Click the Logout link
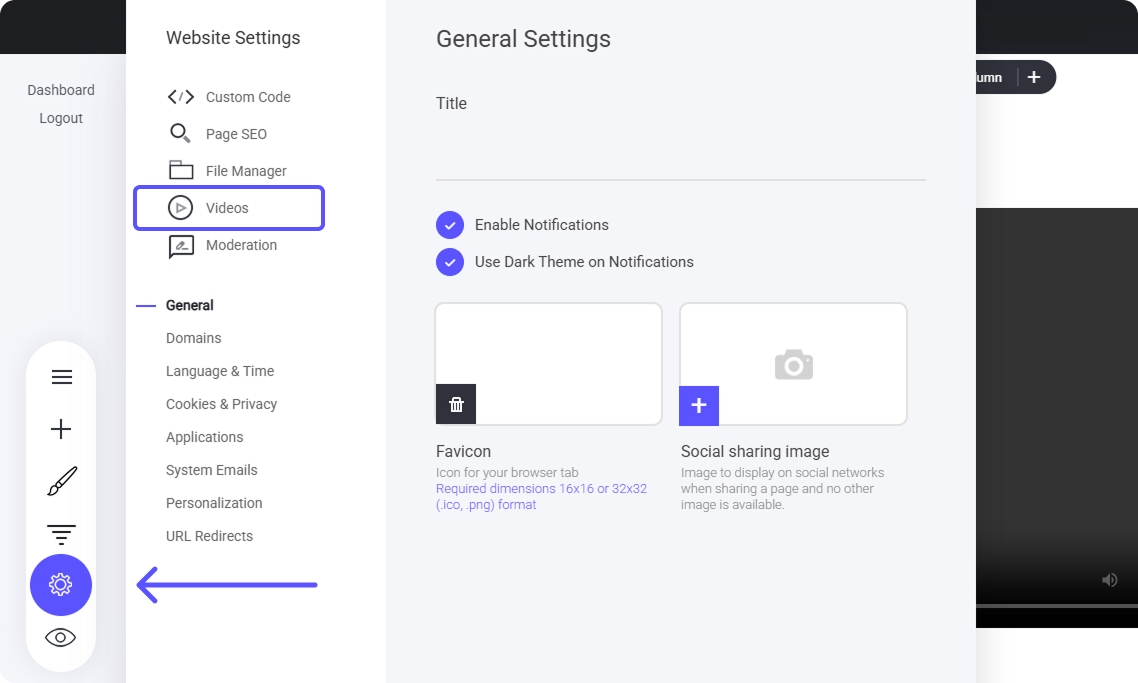The height and width of the screenshot is (683, 1138). [x=61, y=118]
